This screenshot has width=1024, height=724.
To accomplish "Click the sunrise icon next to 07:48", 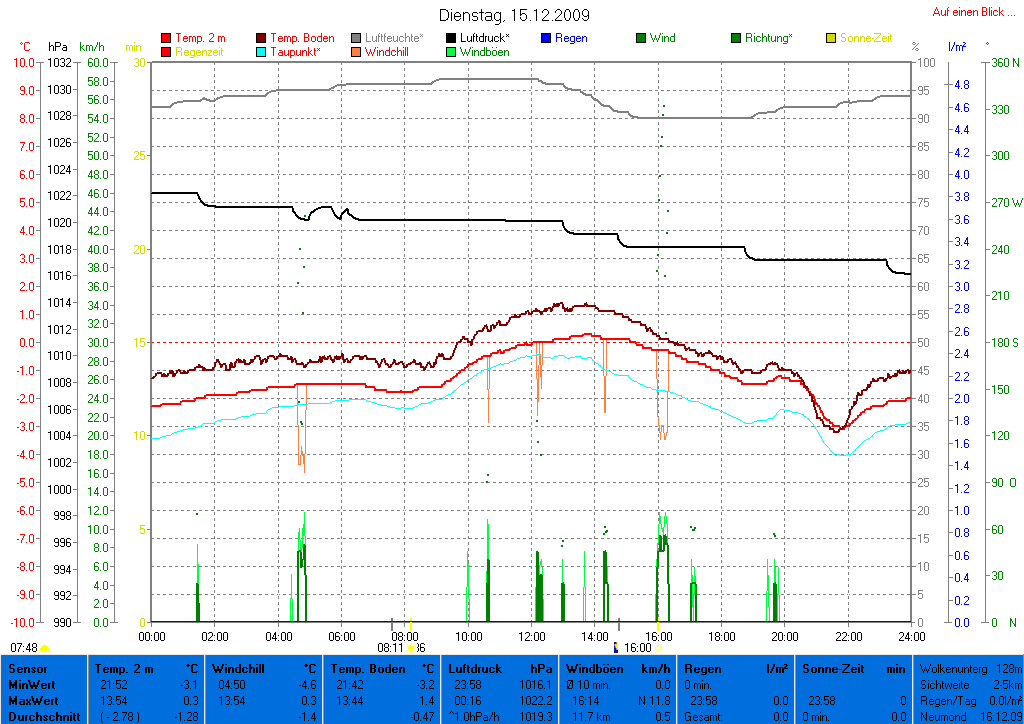I will (x=45, y=648).
